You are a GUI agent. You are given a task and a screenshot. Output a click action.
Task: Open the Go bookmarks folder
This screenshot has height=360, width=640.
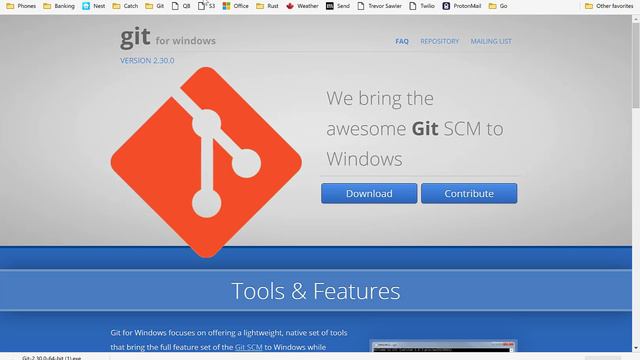(x=498, y=6)
